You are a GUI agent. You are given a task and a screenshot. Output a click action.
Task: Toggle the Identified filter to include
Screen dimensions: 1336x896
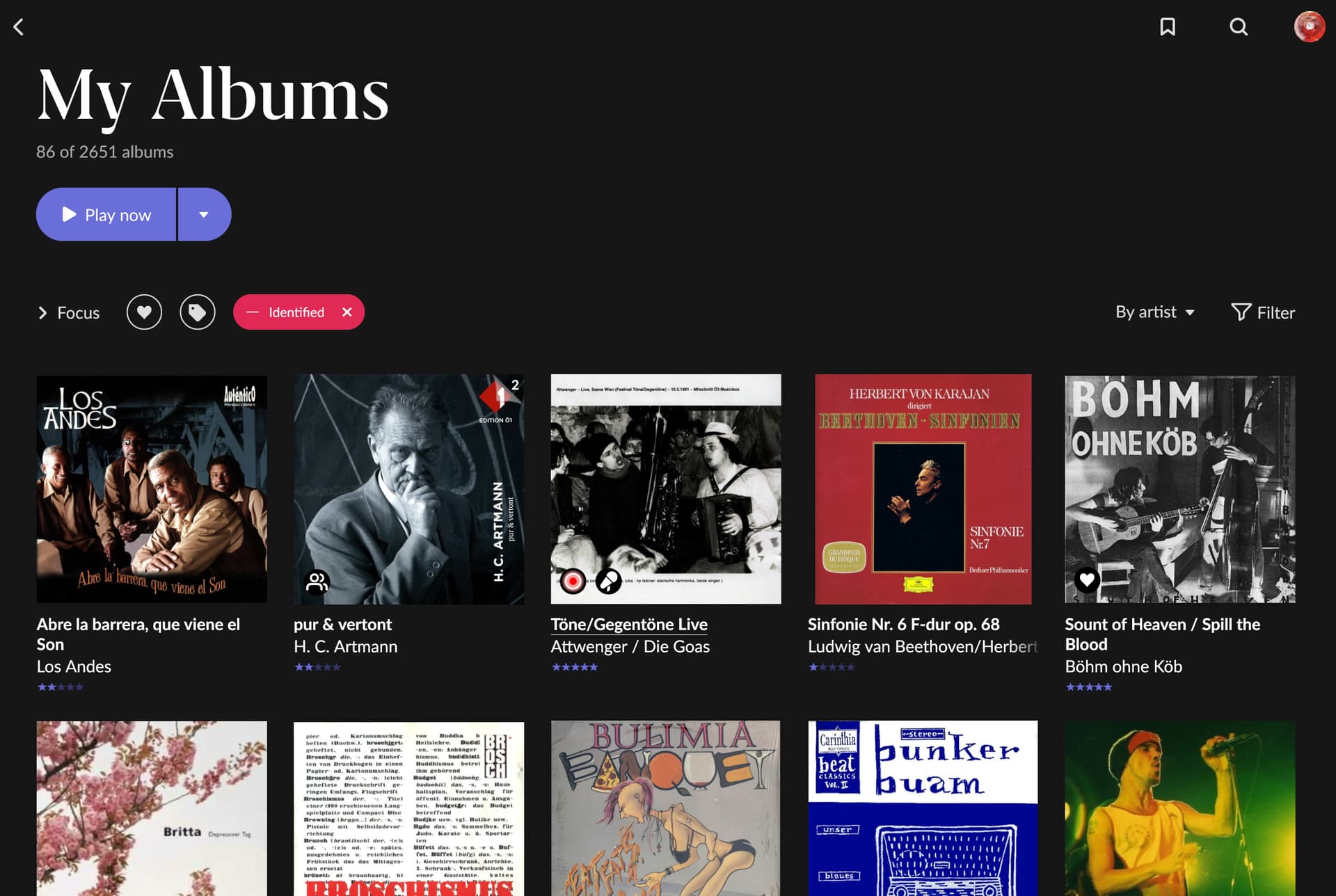point(253,312)
